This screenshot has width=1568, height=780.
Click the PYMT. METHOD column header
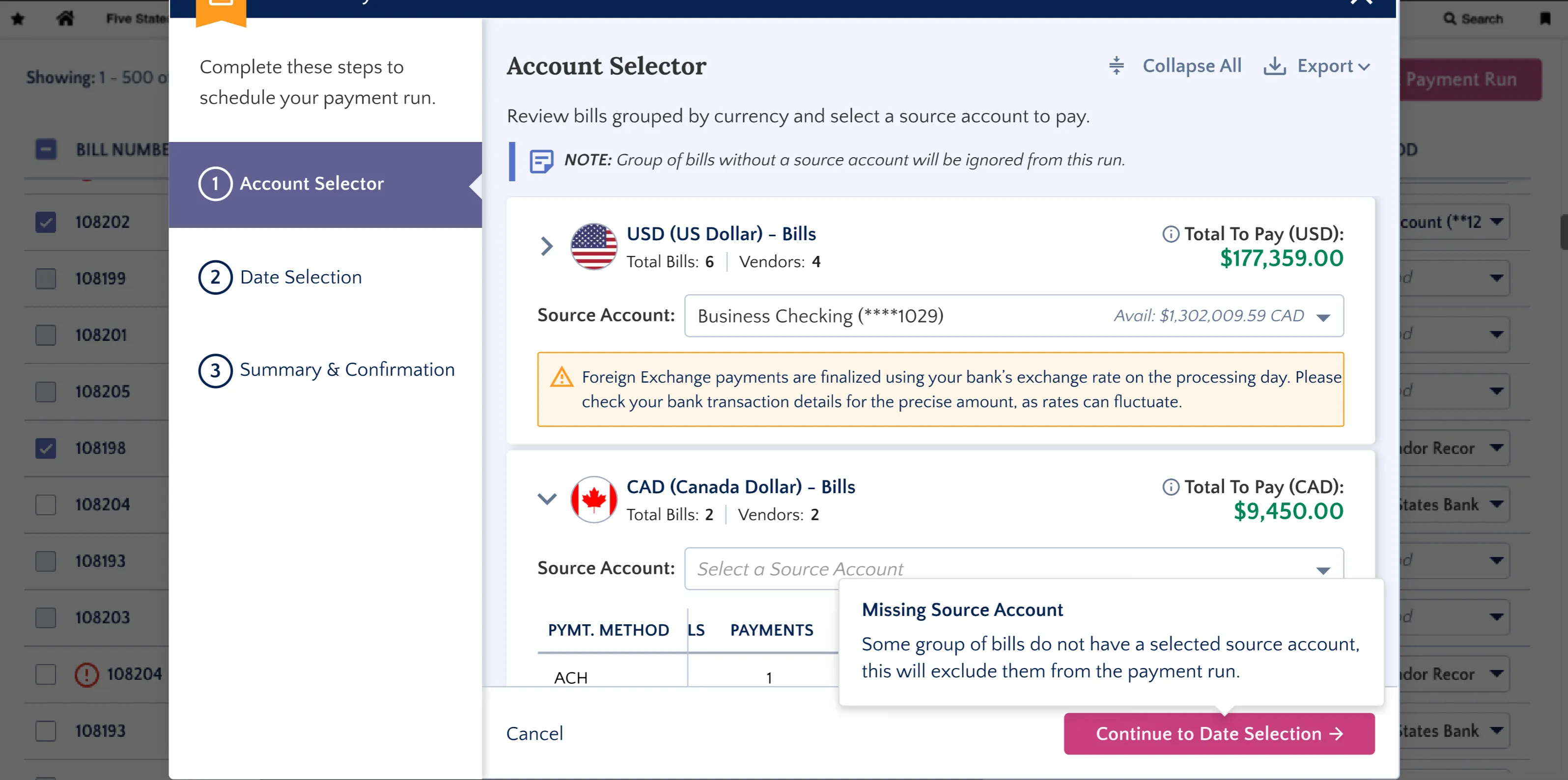(608, 630)
